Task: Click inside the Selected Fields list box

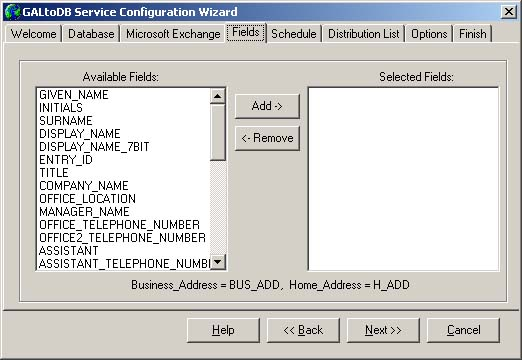Action: (403, 179)
